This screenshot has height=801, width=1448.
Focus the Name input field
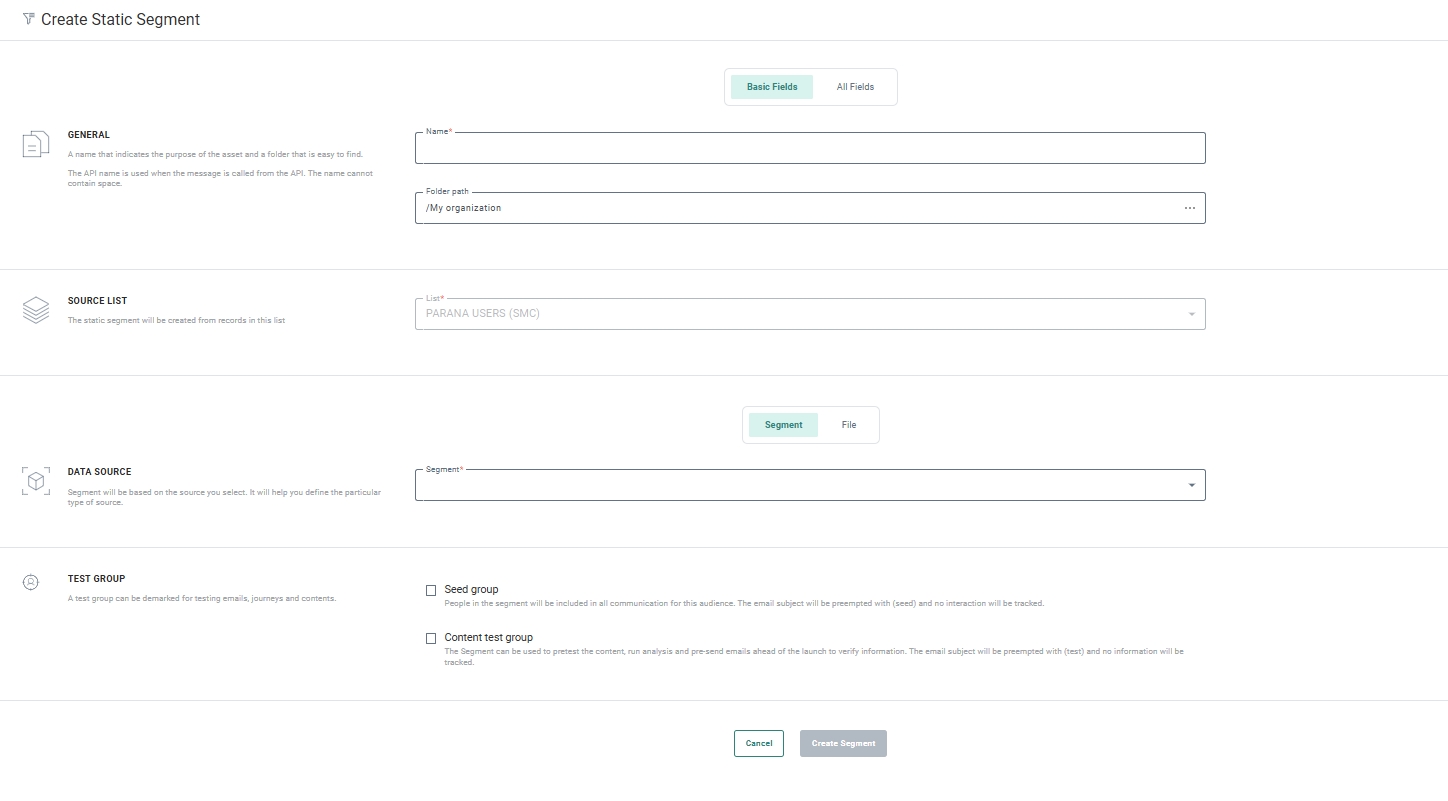click(x=809, y=150)
